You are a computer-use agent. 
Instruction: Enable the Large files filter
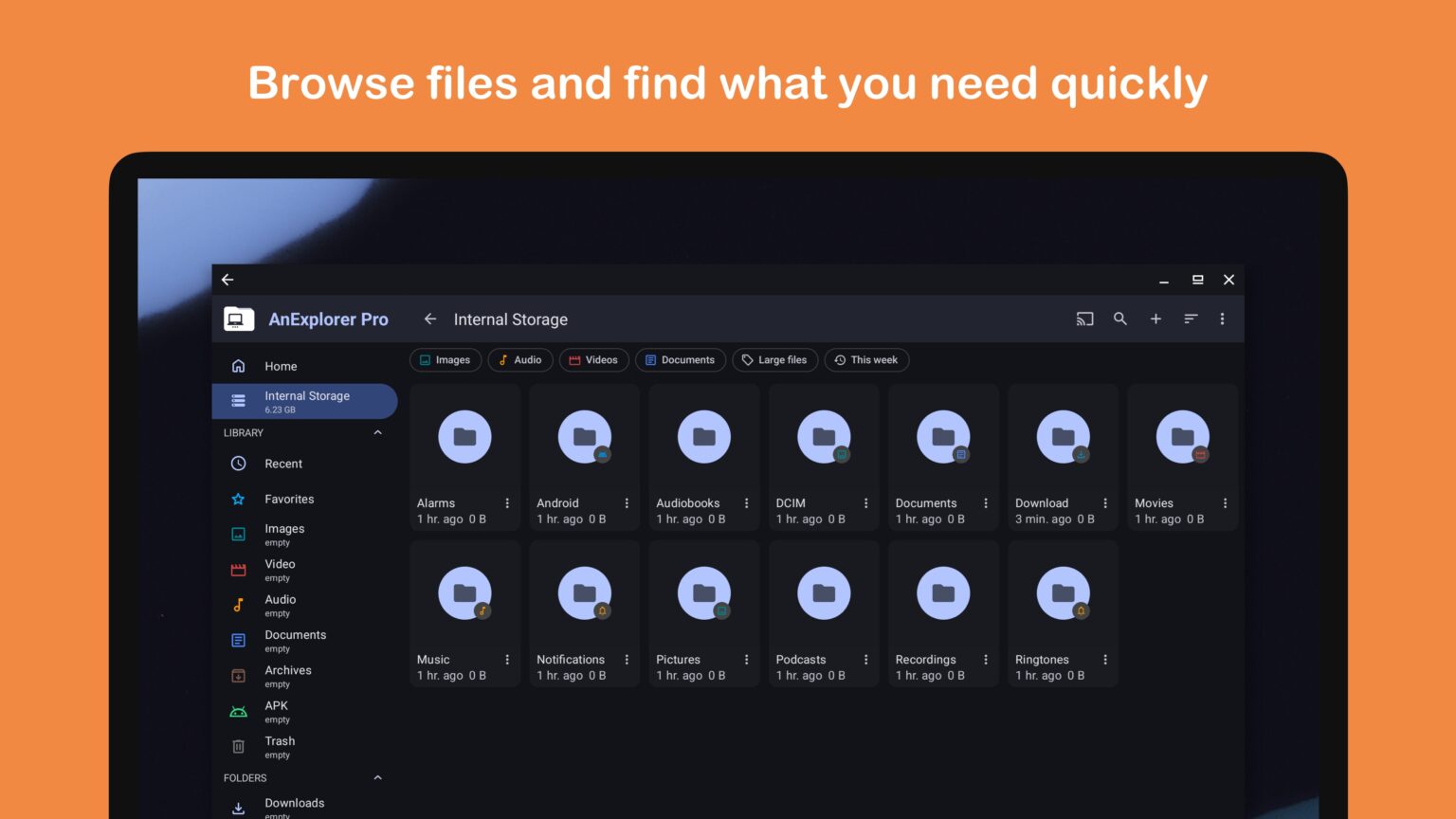pos(774,360)
